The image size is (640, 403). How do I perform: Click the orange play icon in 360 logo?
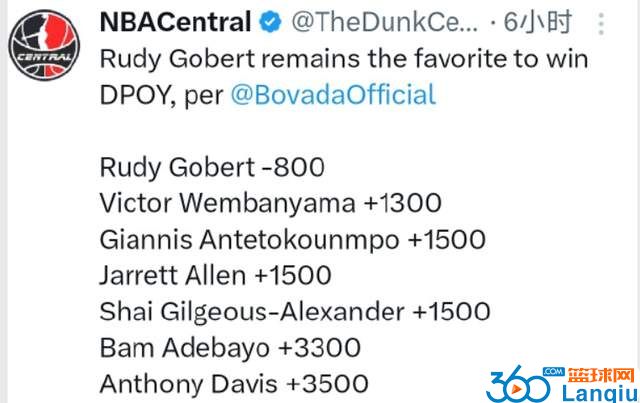516,389
